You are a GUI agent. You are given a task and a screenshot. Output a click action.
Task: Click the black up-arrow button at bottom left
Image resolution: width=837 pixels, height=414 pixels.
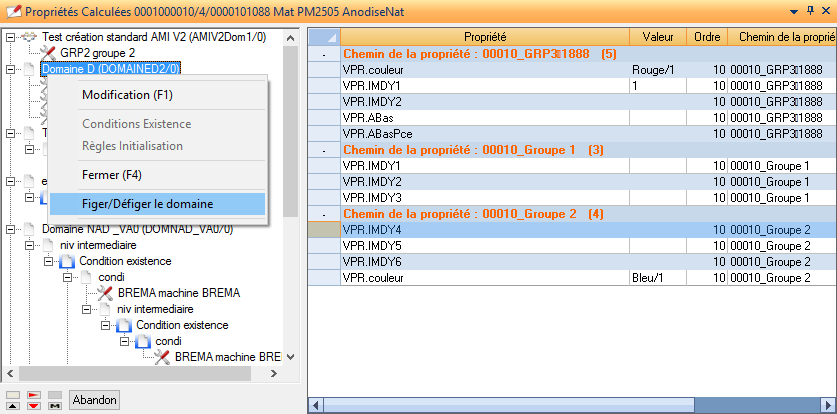(x=13, y=406)
